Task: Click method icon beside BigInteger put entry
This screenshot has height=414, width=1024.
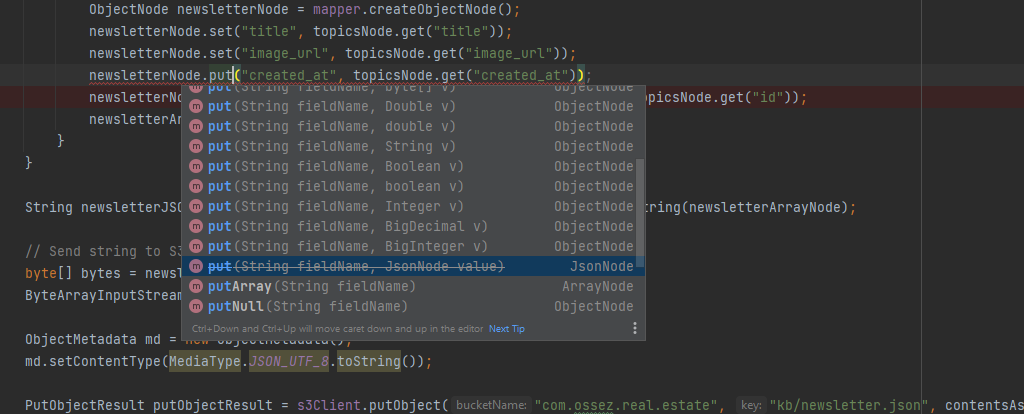Action: pos(196,246)
